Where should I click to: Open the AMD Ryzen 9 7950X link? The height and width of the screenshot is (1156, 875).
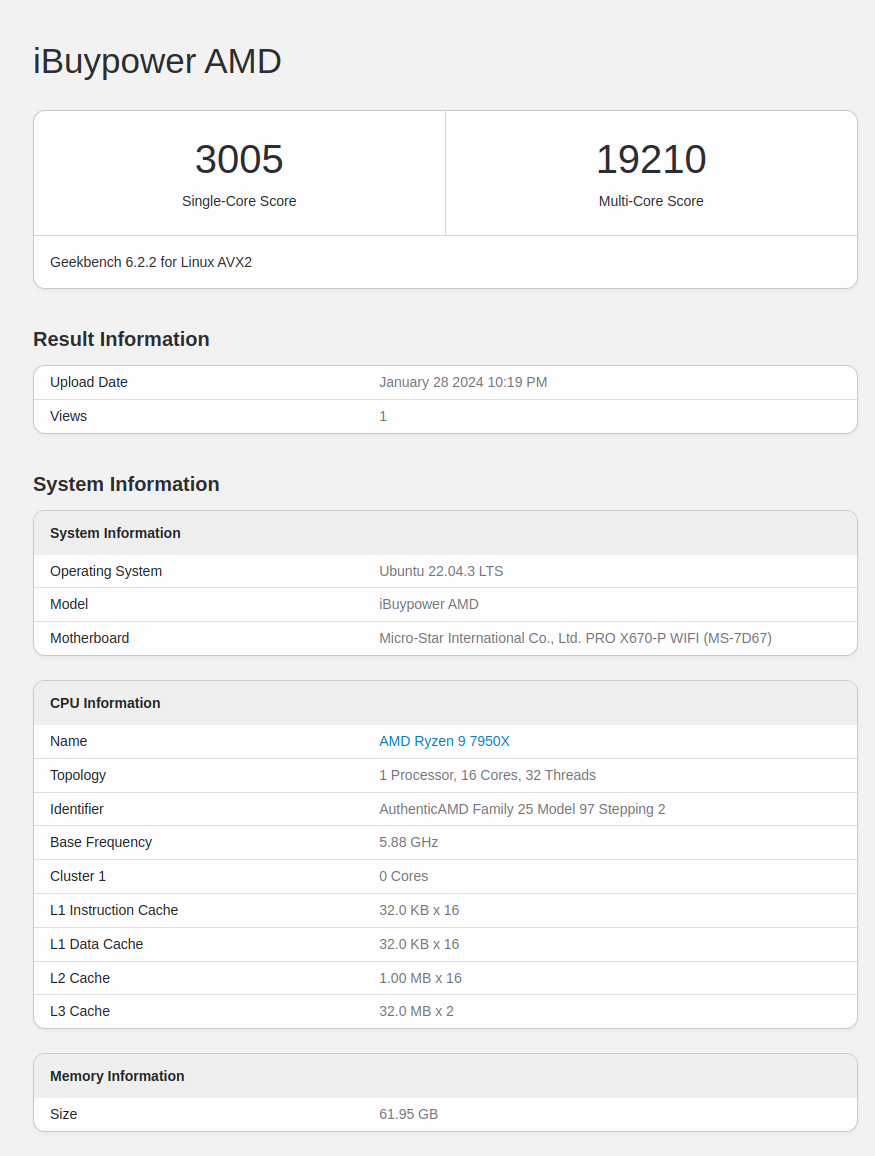click(x=444, y=741)
